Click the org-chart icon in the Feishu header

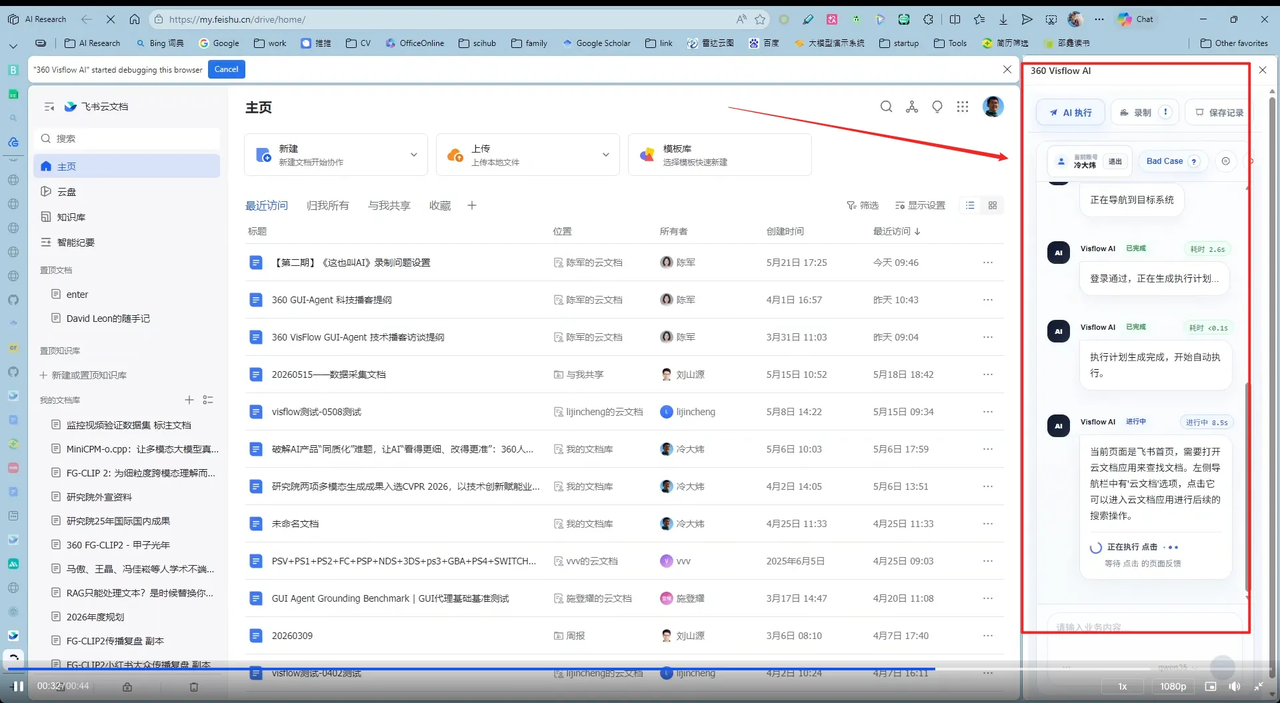tap(912, 107)
